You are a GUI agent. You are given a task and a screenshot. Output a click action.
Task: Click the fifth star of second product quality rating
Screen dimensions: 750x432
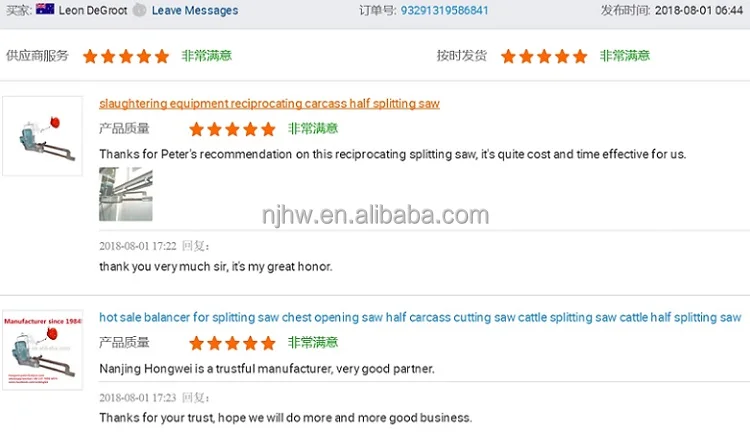(x=268, y=343)
